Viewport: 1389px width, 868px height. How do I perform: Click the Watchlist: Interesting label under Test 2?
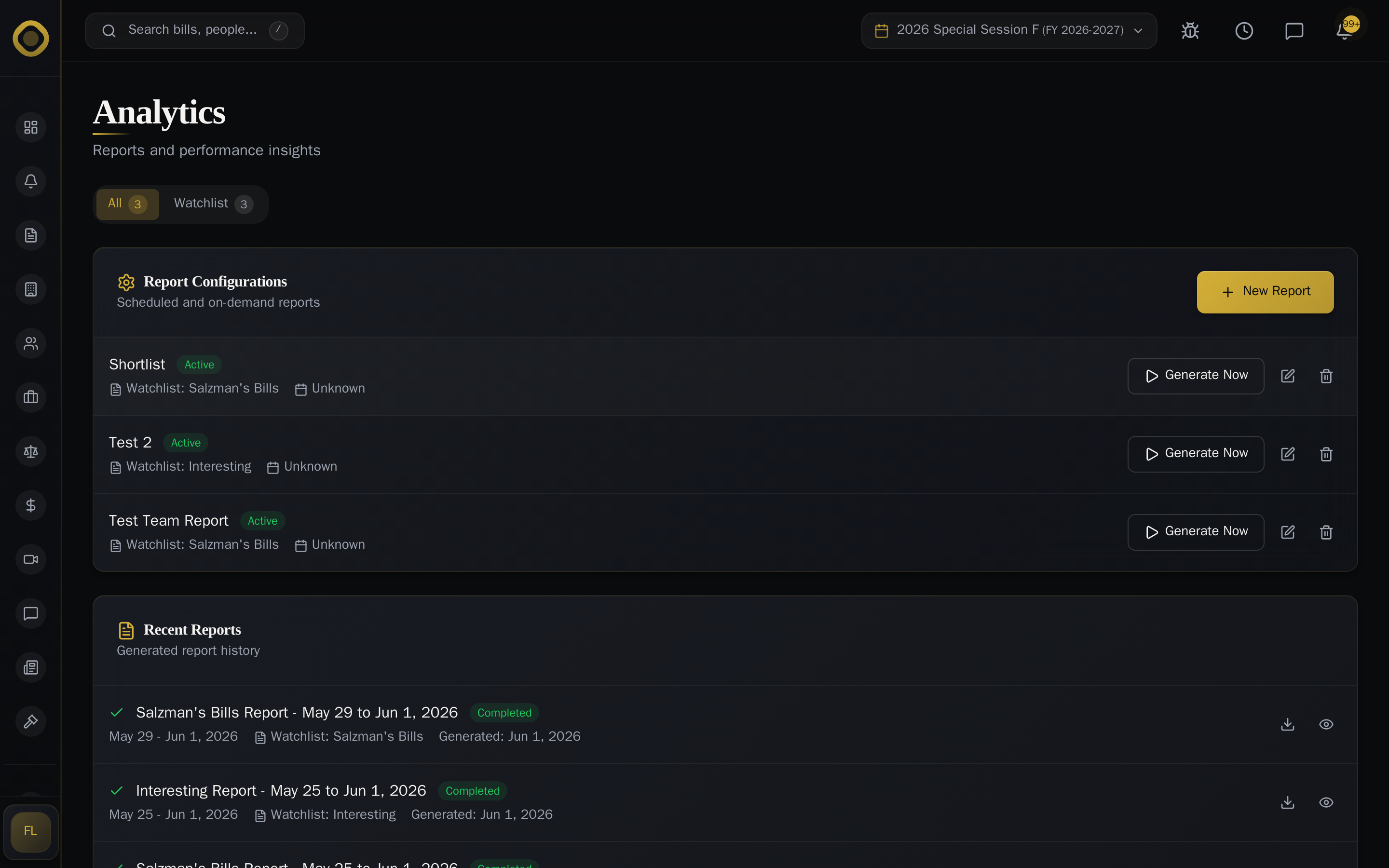coord(189,467)
